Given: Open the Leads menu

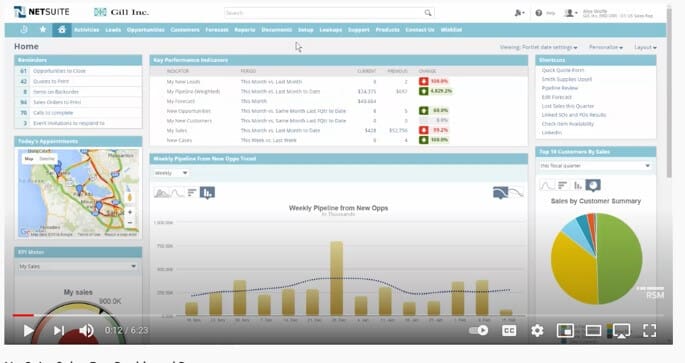Looking at the screenshot, I should coord(113,30).
